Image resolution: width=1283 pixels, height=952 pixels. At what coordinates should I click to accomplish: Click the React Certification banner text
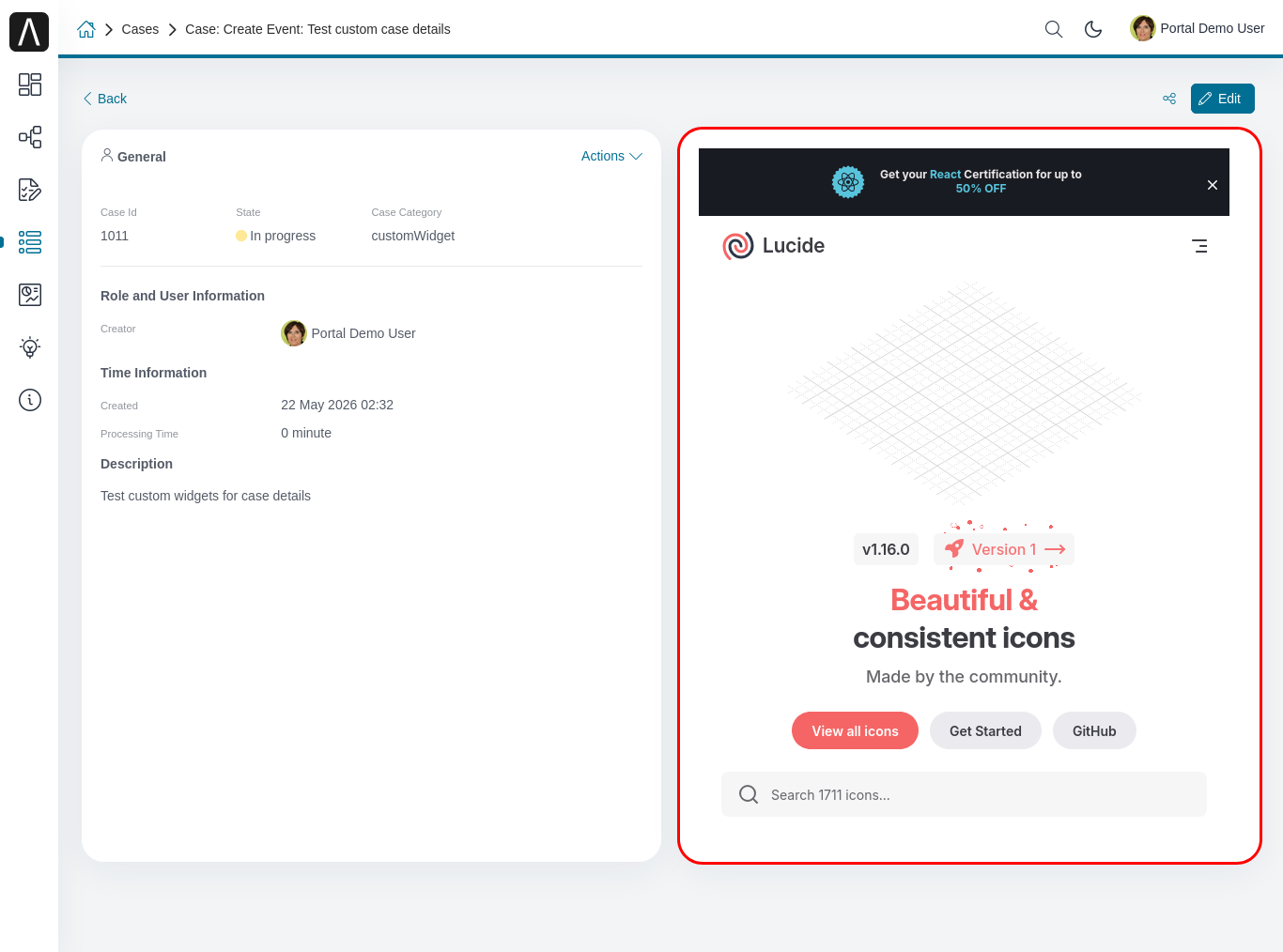981,181
